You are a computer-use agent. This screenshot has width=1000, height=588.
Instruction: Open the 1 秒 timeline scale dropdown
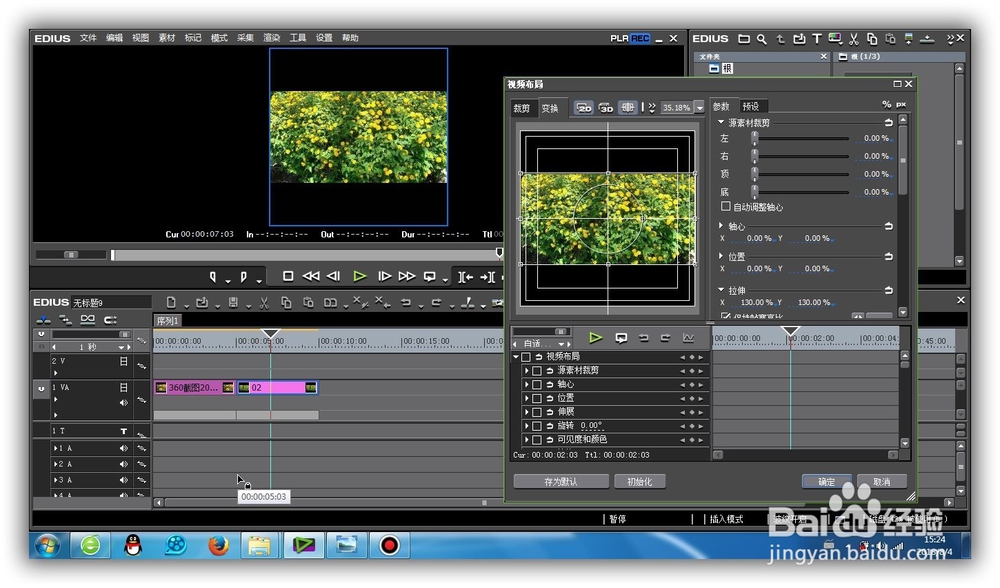tap(121, 347)
